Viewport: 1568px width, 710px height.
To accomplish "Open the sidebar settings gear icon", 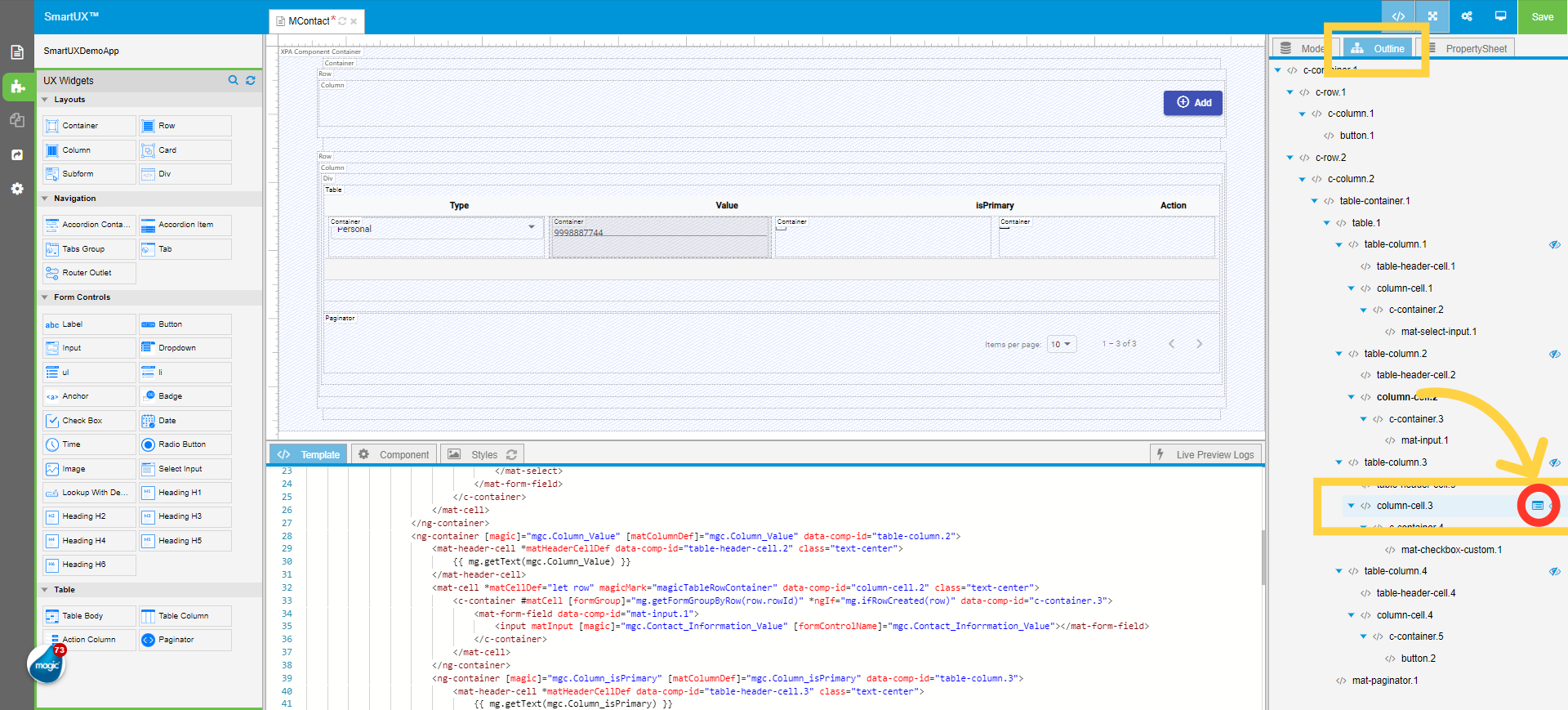I will 17,189.
